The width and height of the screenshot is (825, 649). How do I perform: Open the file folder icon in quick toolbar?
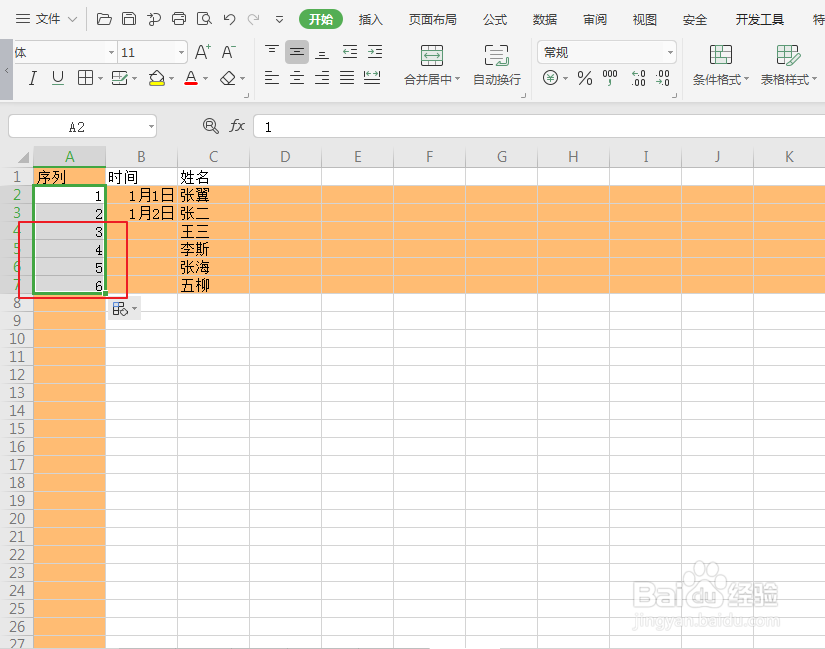point(104,19)
